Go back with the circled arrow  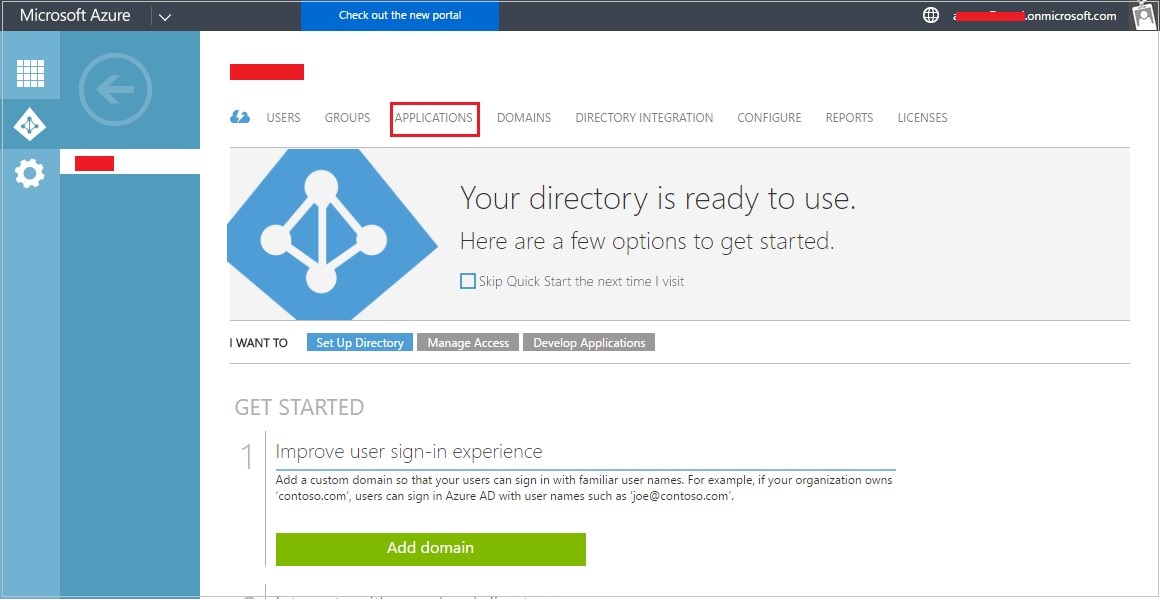115,89
